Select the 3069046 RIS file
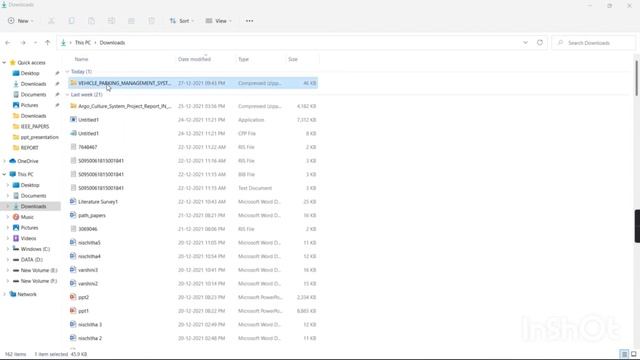640x360 pixels. click(x=193, y=229)
